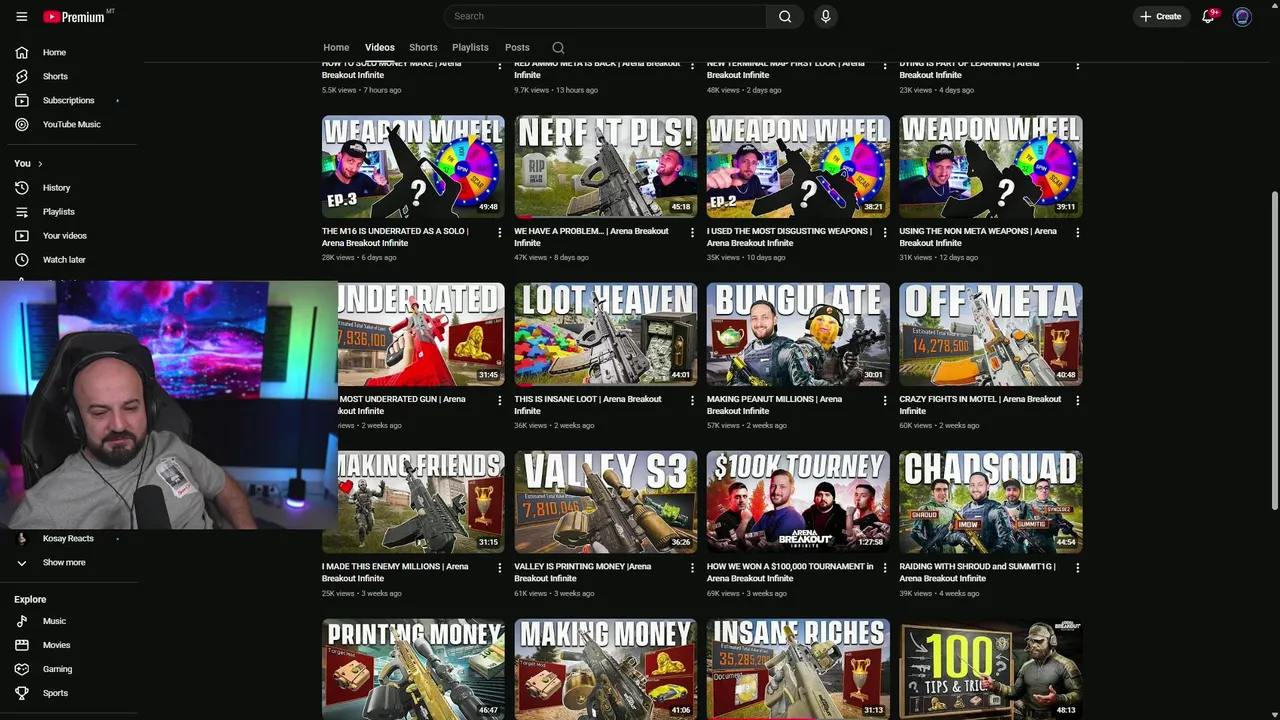The image size is (1280, 720).
Task: Click the Explore section heading
Action: (x=30, y=599)
